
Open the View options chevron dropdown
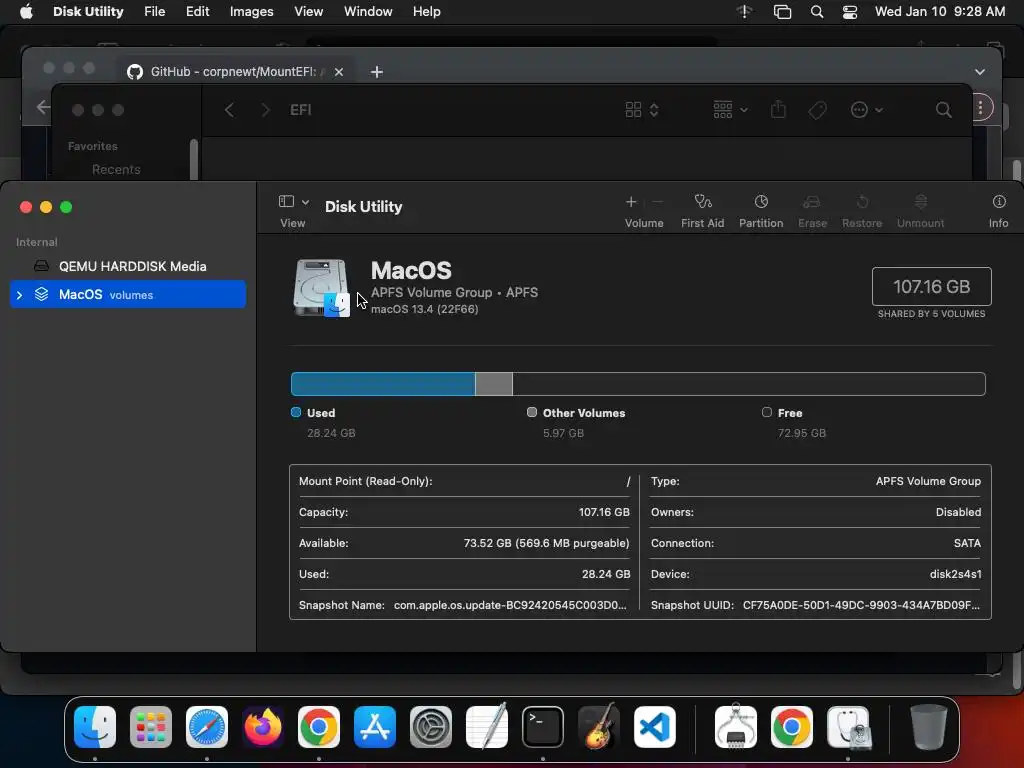305,202
